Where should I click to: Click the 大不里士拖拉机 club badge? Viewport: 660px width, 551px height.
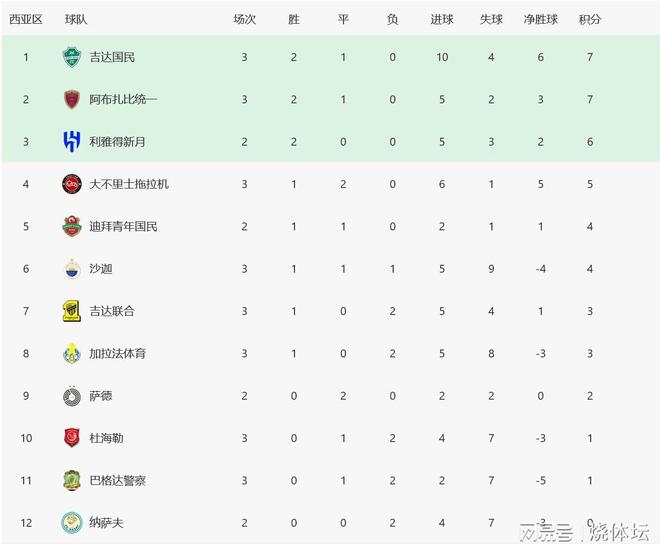71,184
